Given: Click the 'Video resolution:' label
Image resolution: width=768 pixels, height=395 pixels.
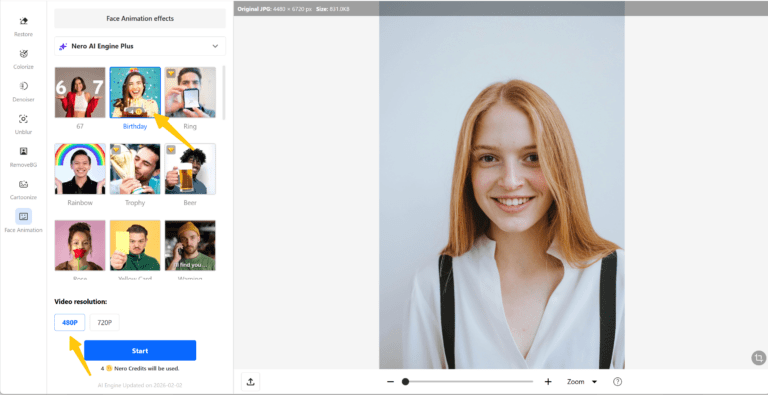Looking at the screenshot, I should pyautogui.click(x=81, y=301).
